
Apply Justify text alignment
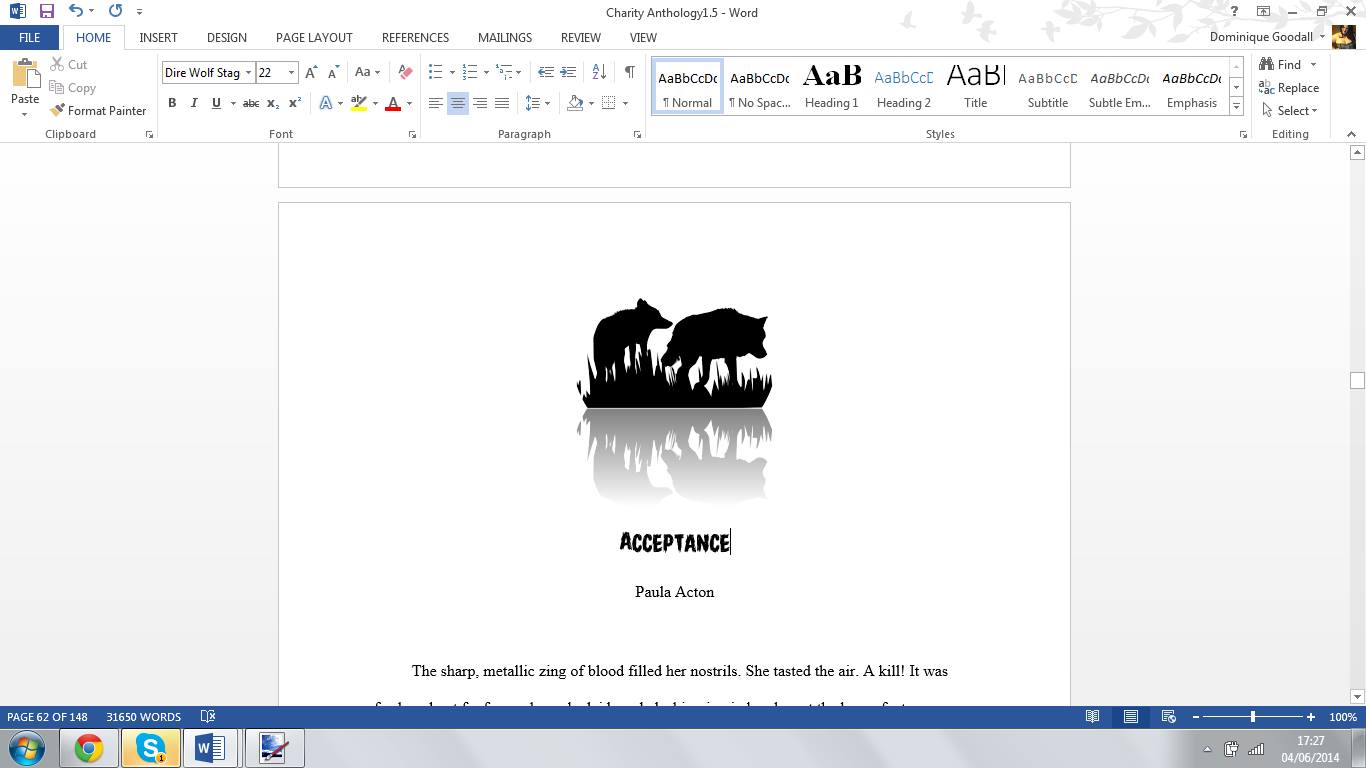coord(502,103)
